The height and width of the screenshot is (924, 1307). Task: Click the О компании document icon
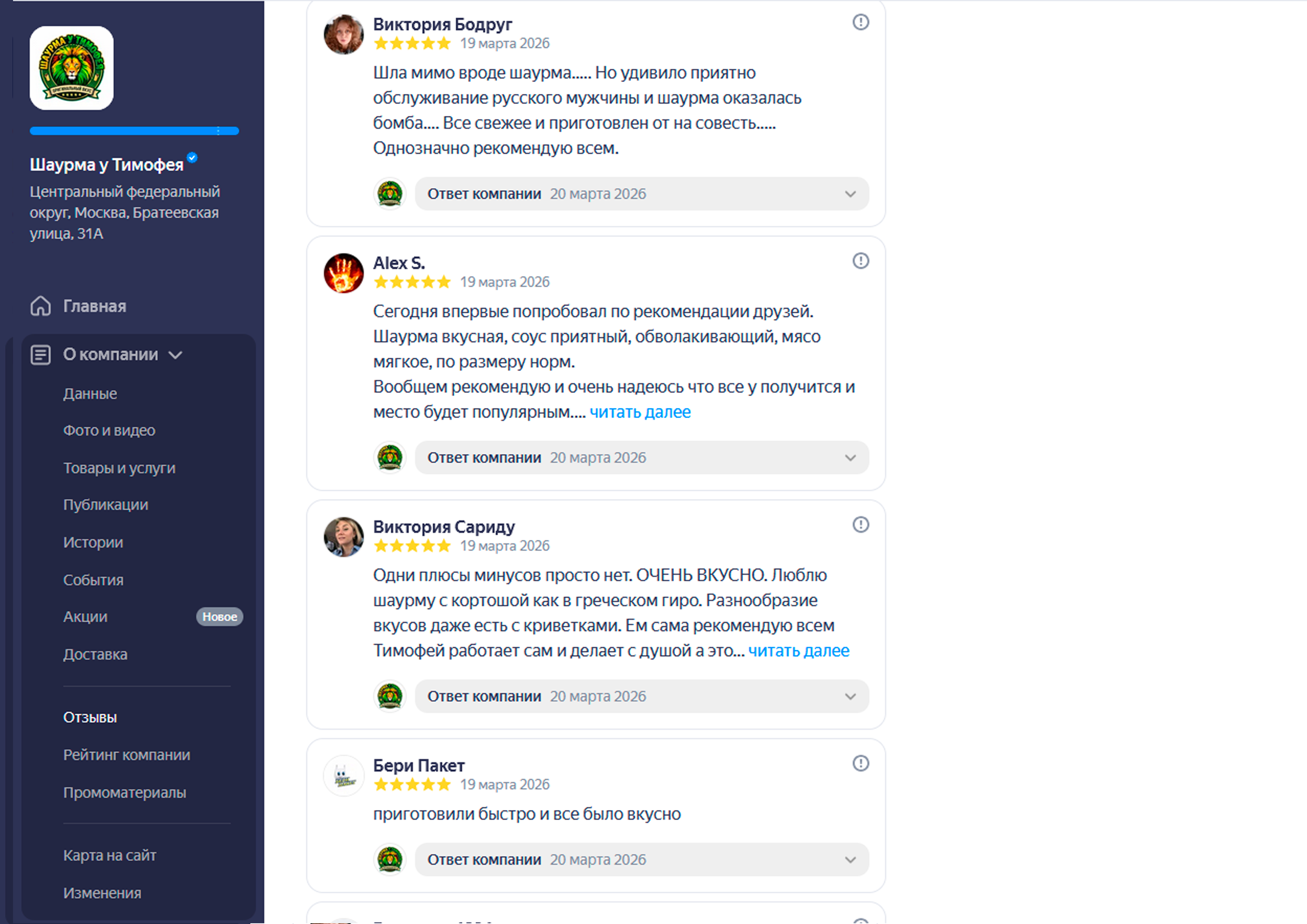pyautogui.click(x=40, y=355)
